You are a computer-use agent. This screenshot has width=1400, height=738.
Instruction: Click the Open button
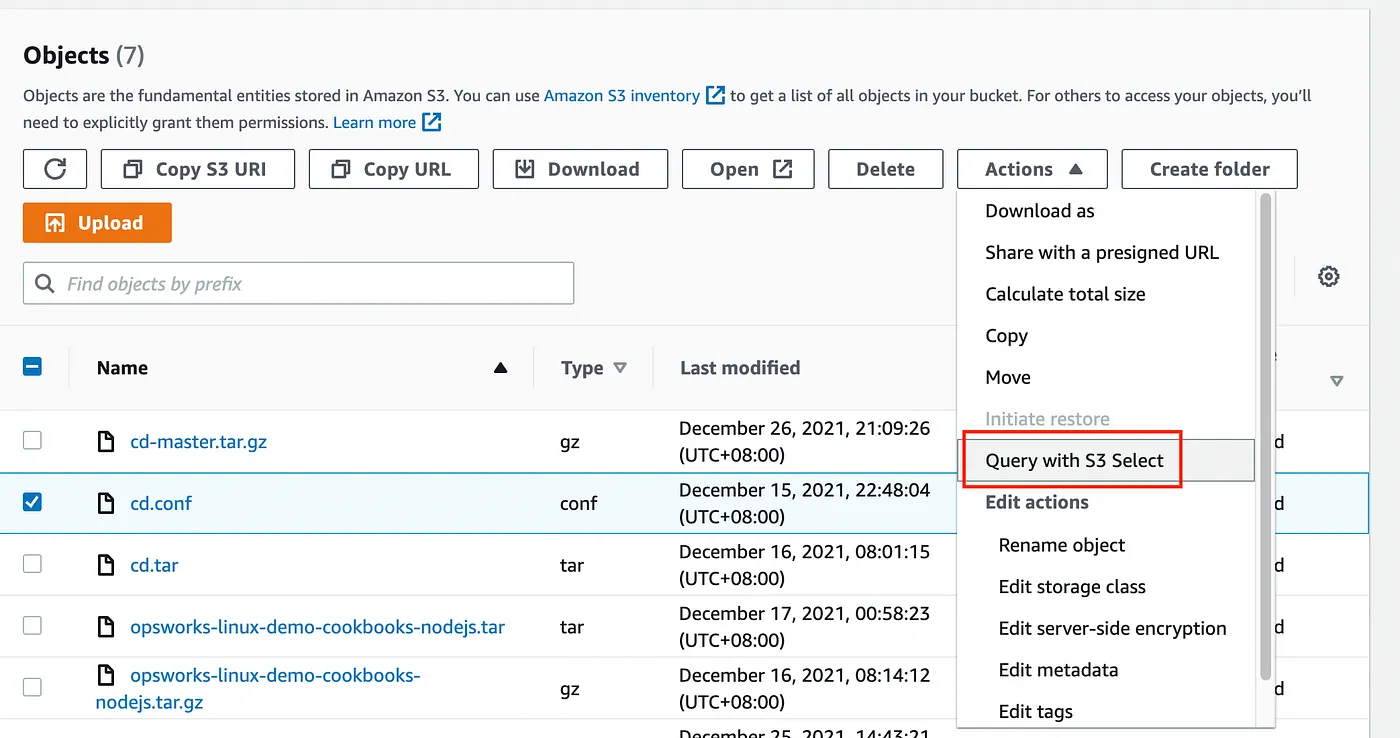point(748,169)
